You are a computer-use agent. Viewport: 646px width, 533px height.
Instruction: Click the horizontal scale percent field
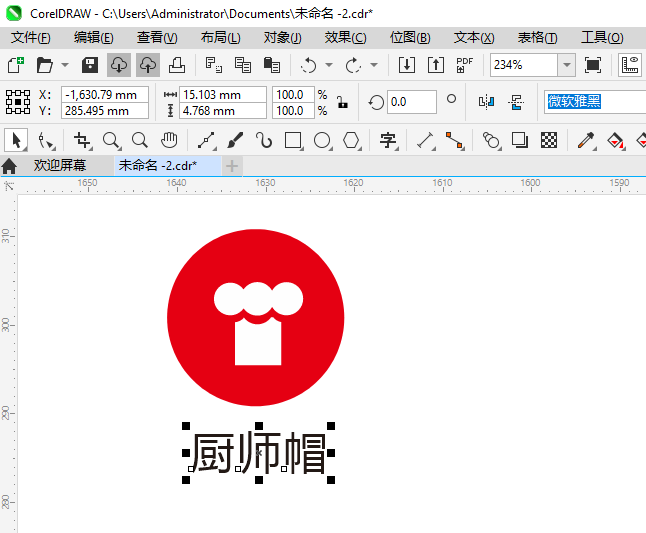click(293, 94)
